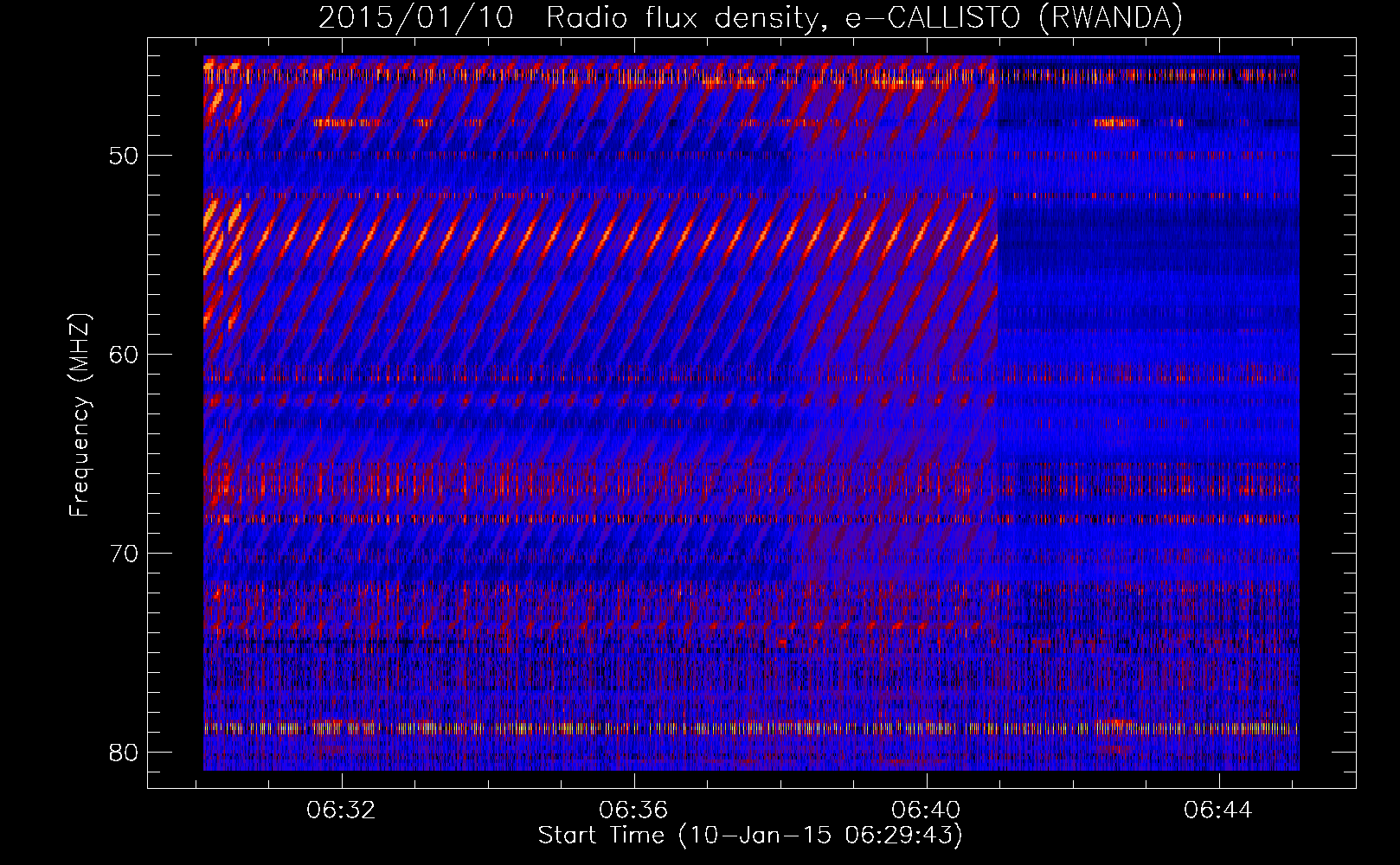Click the plot title mentioning e-CALLISTO (RWANDA)
The height and width of the screenshot is (865, 1400).
[x=750, y=17]
